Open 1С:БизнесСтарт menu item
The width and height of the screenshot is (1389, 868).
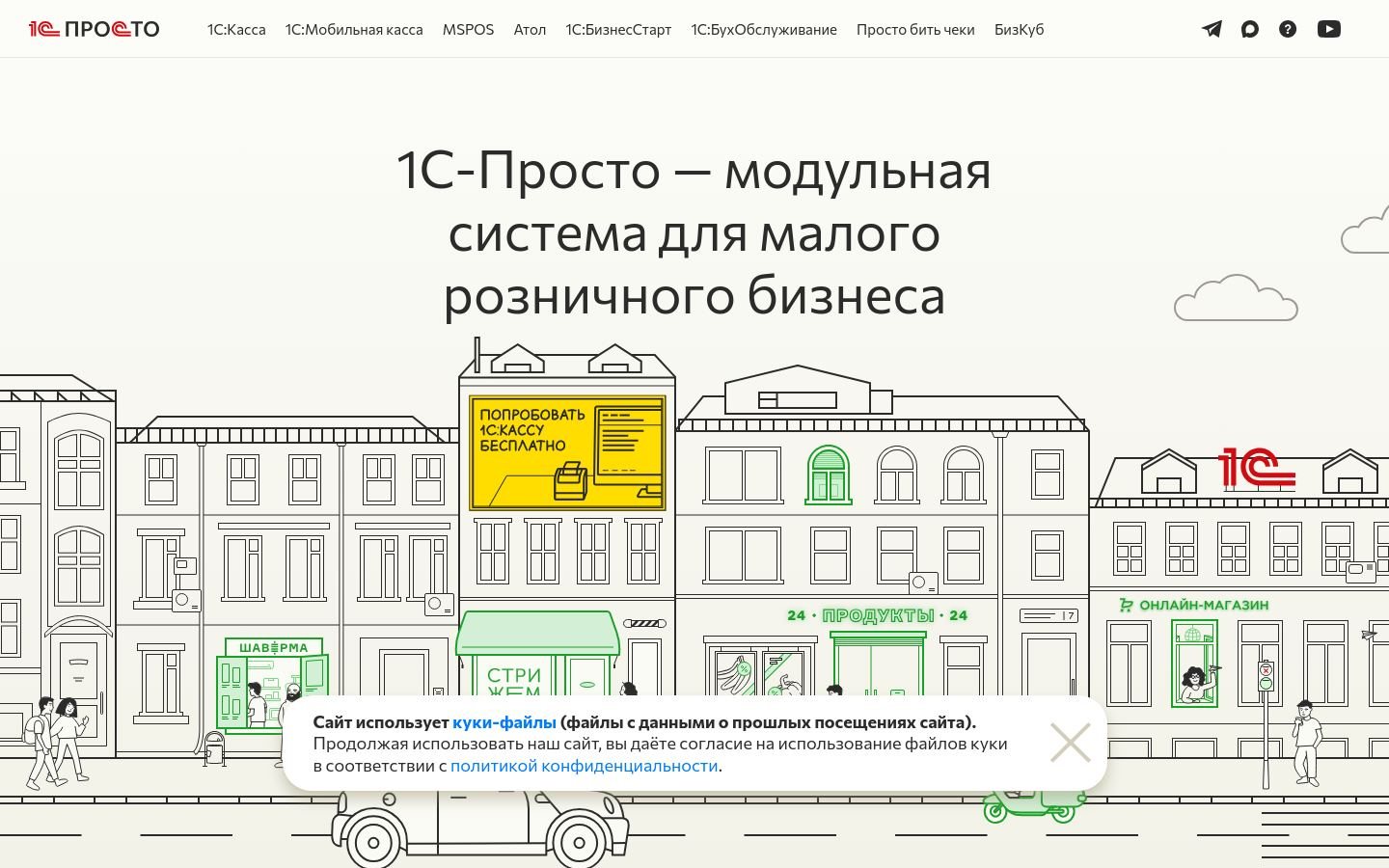(618, 30)
